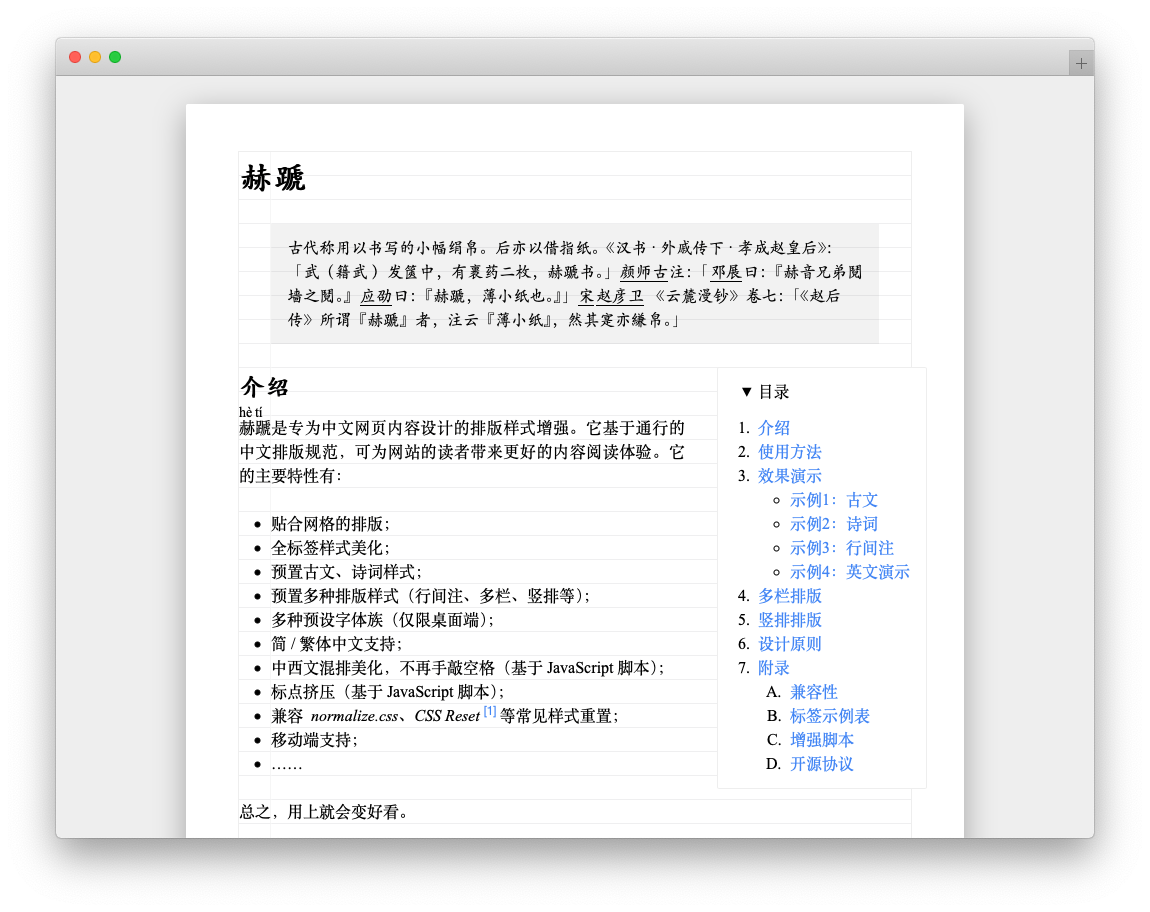Maximize the window with green button
1150x912 pixels.
tap(115, 57)
